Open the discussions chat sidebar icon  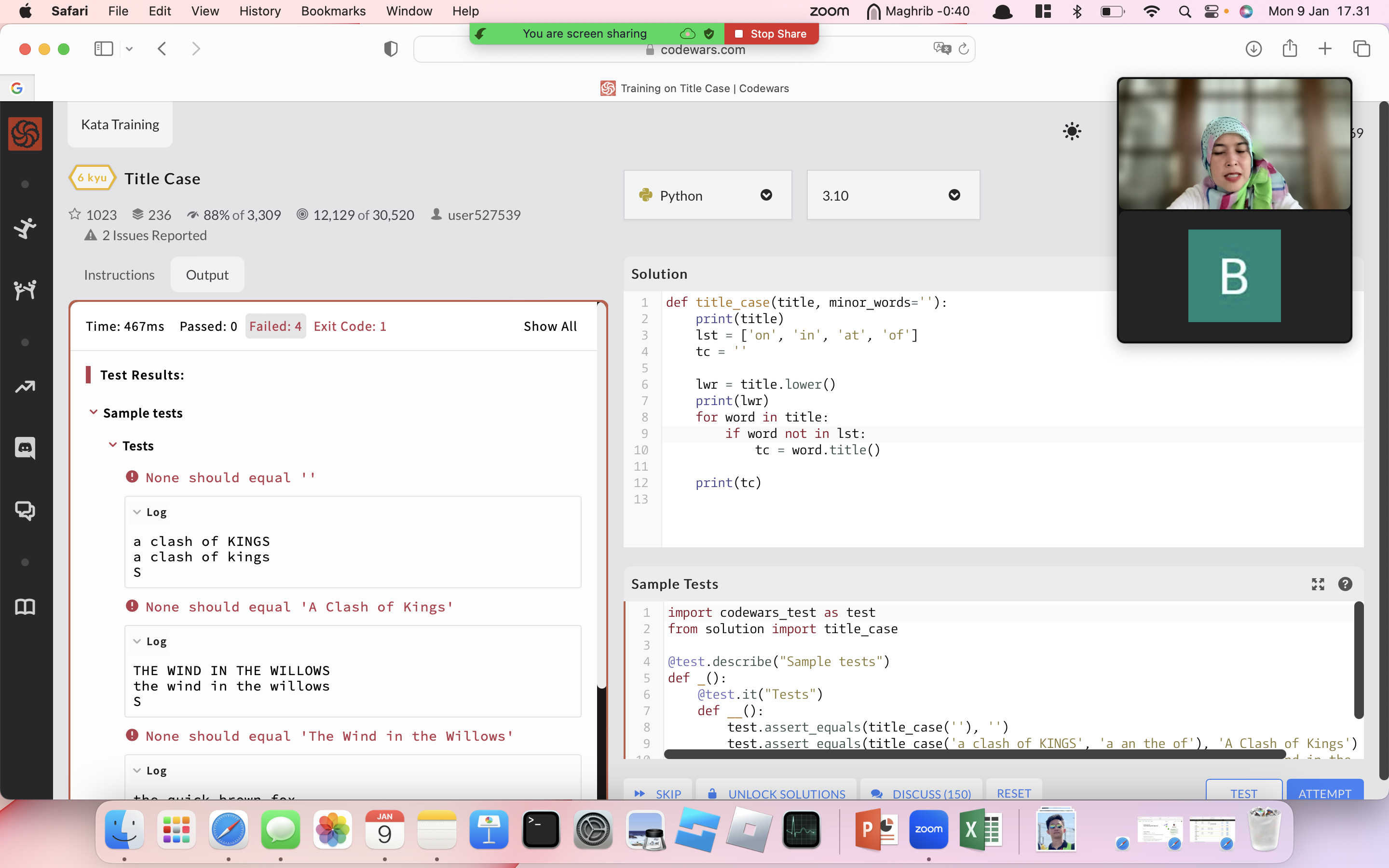coord(25,510)
